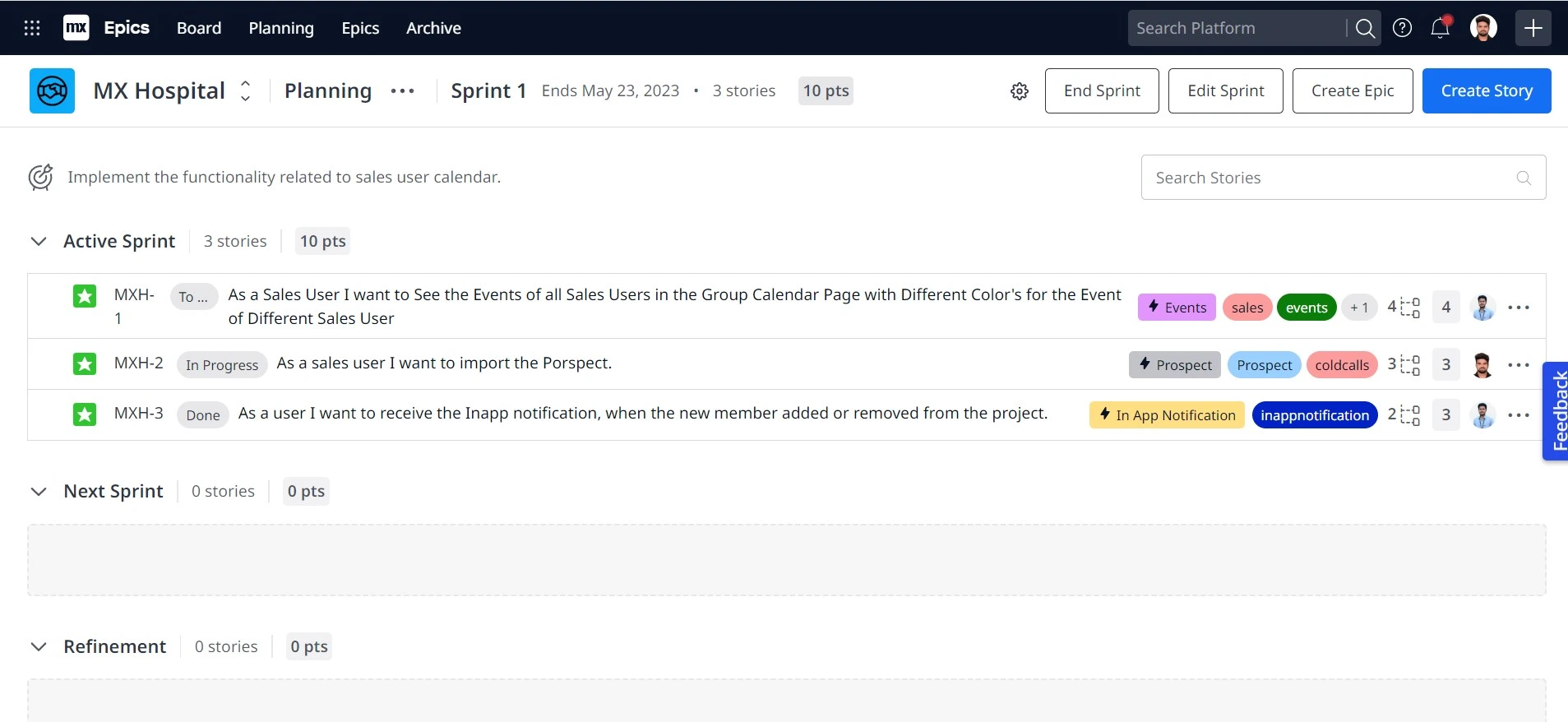Click the subtasks icon for MXH-1
1568x722 pixels.
coord(1409,308)
